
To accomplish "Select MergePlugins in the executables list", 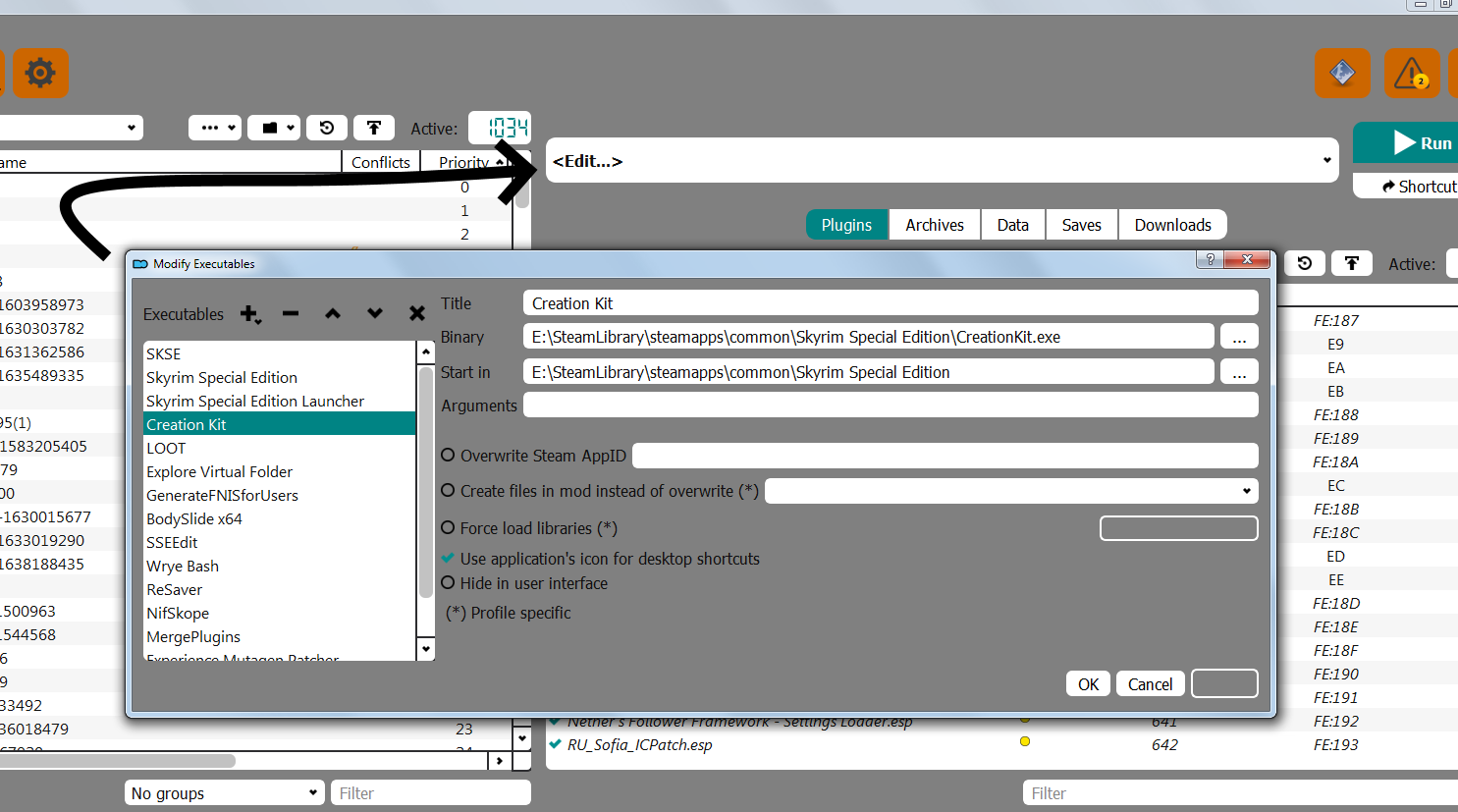I will [x=280, y=636].
